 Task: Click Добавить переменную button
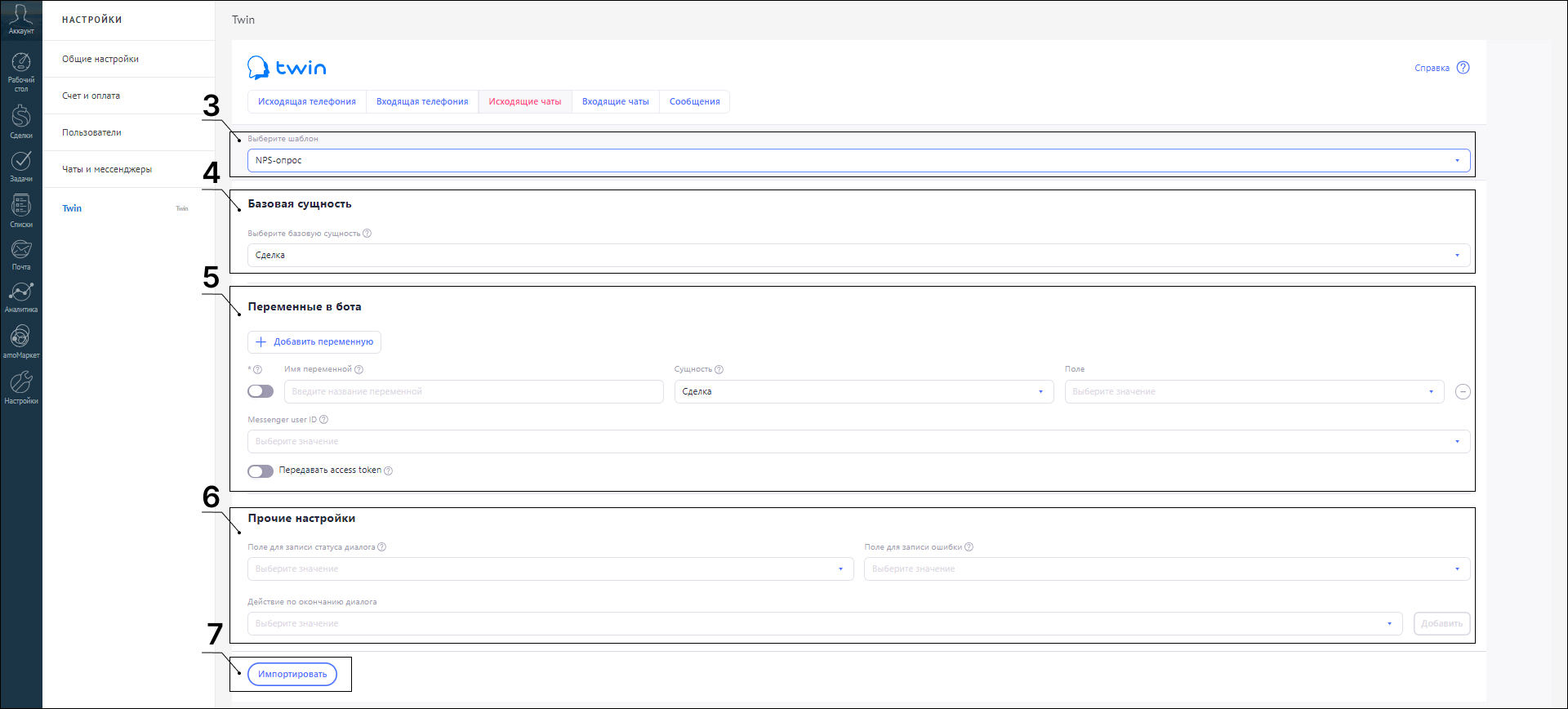[x=314, y=342]
